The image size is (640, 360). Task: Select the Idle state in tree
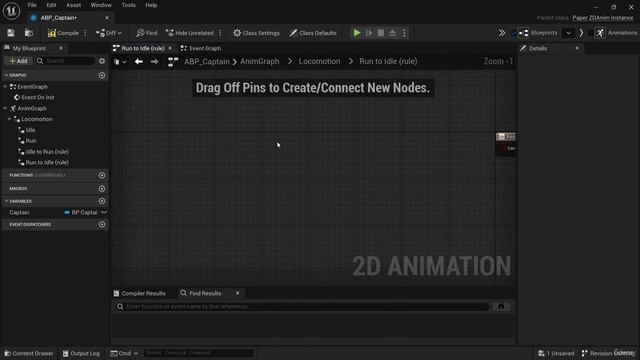pos(27,130)
